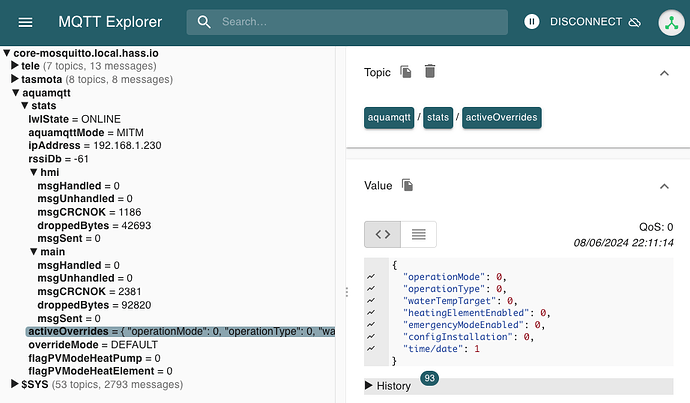
Task: Show chart for waterTempTarget
Action: tap(371, 300)
